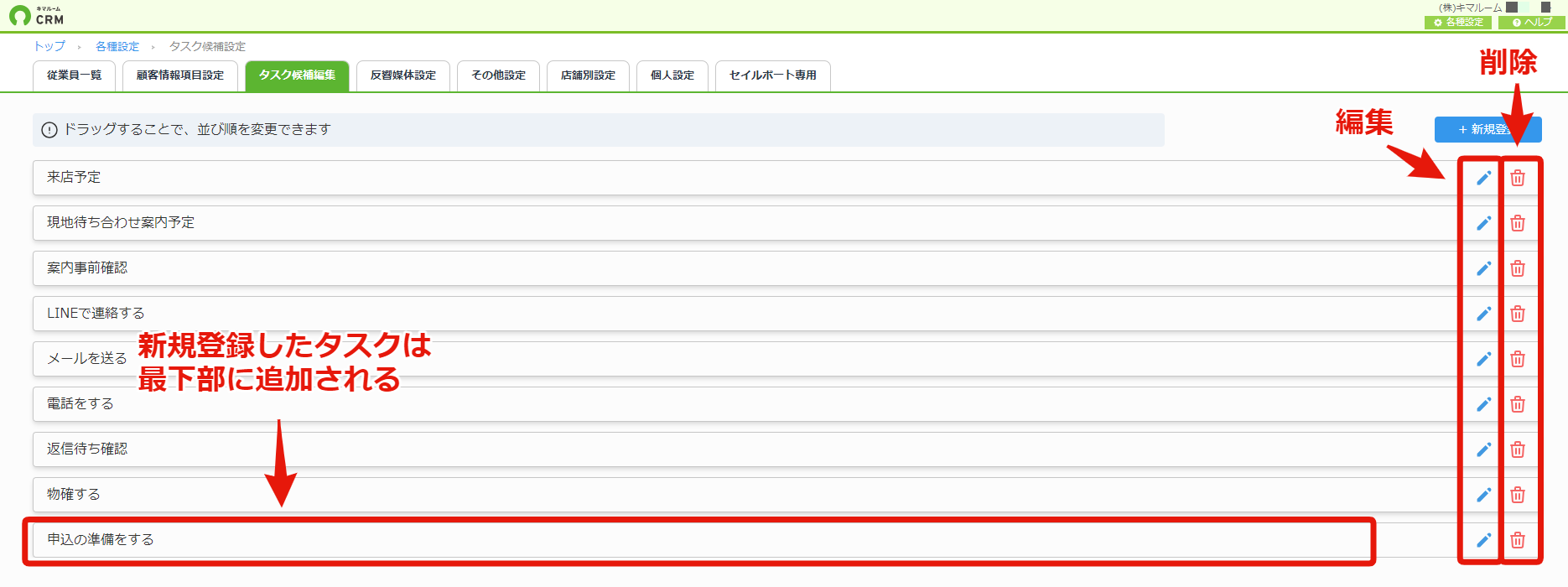Edit the 物確する task
This screenshot has width=1568, height=587.
[x=1483, y=495]
